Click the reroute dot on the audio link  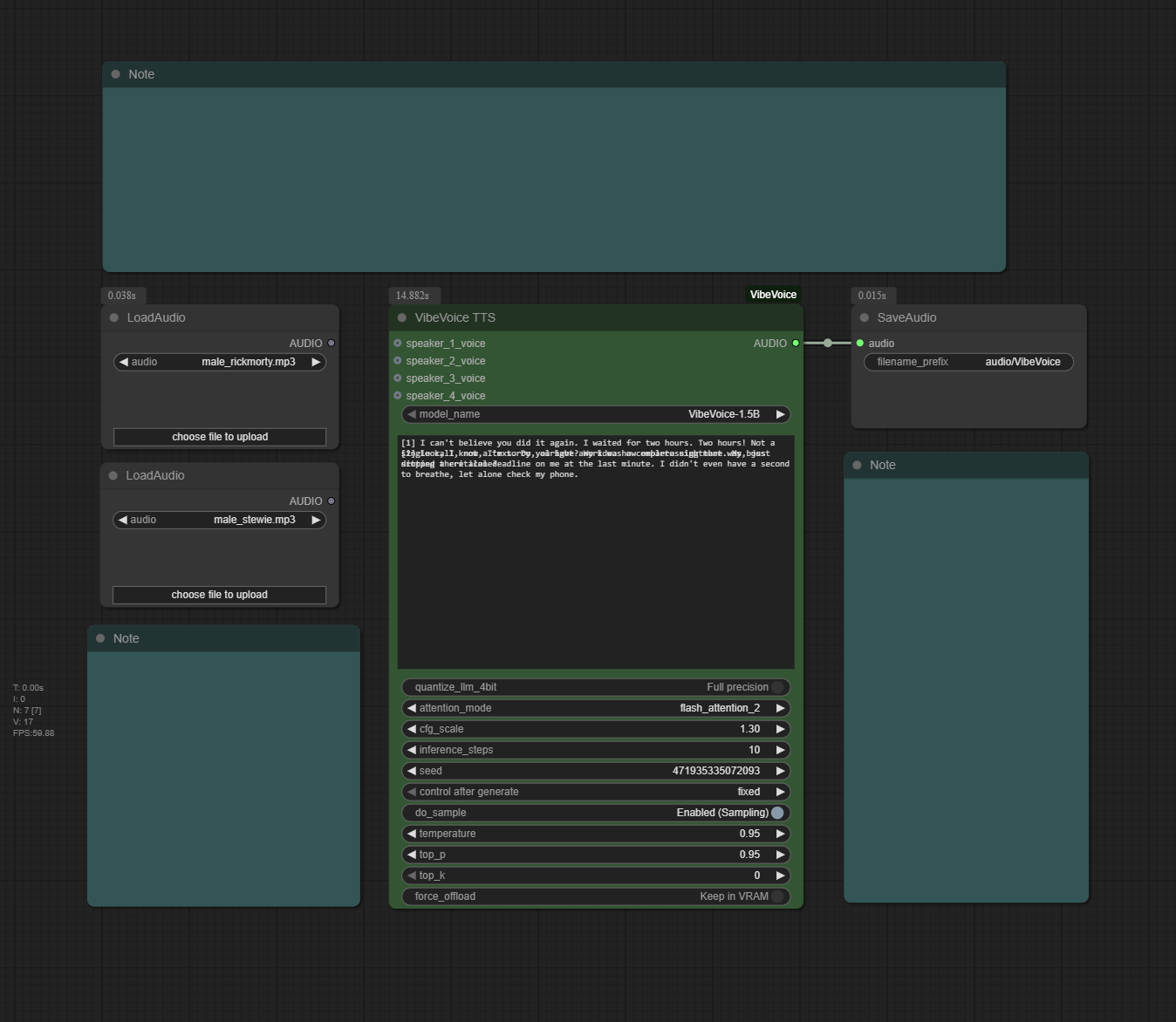point(827,343)
